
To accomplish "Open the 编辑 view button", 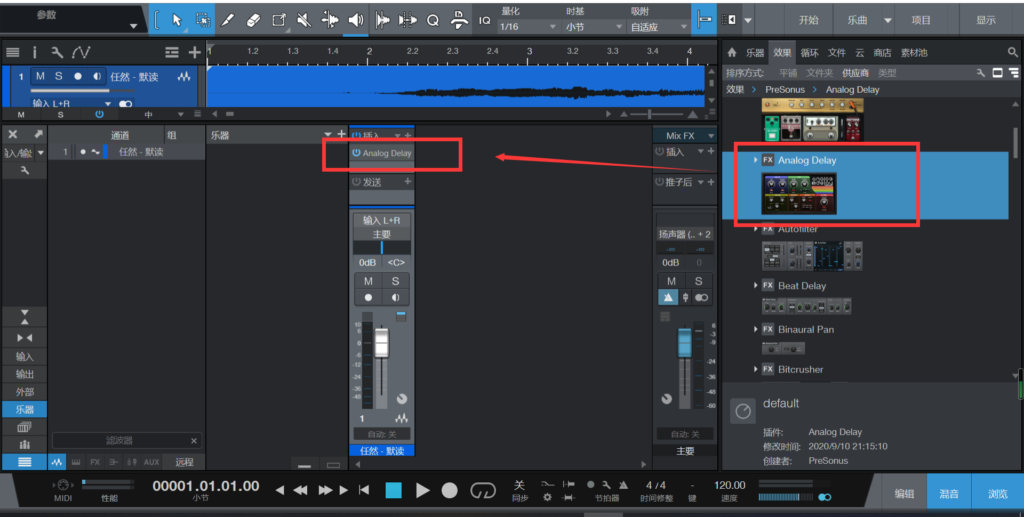I will coord(904,494).
